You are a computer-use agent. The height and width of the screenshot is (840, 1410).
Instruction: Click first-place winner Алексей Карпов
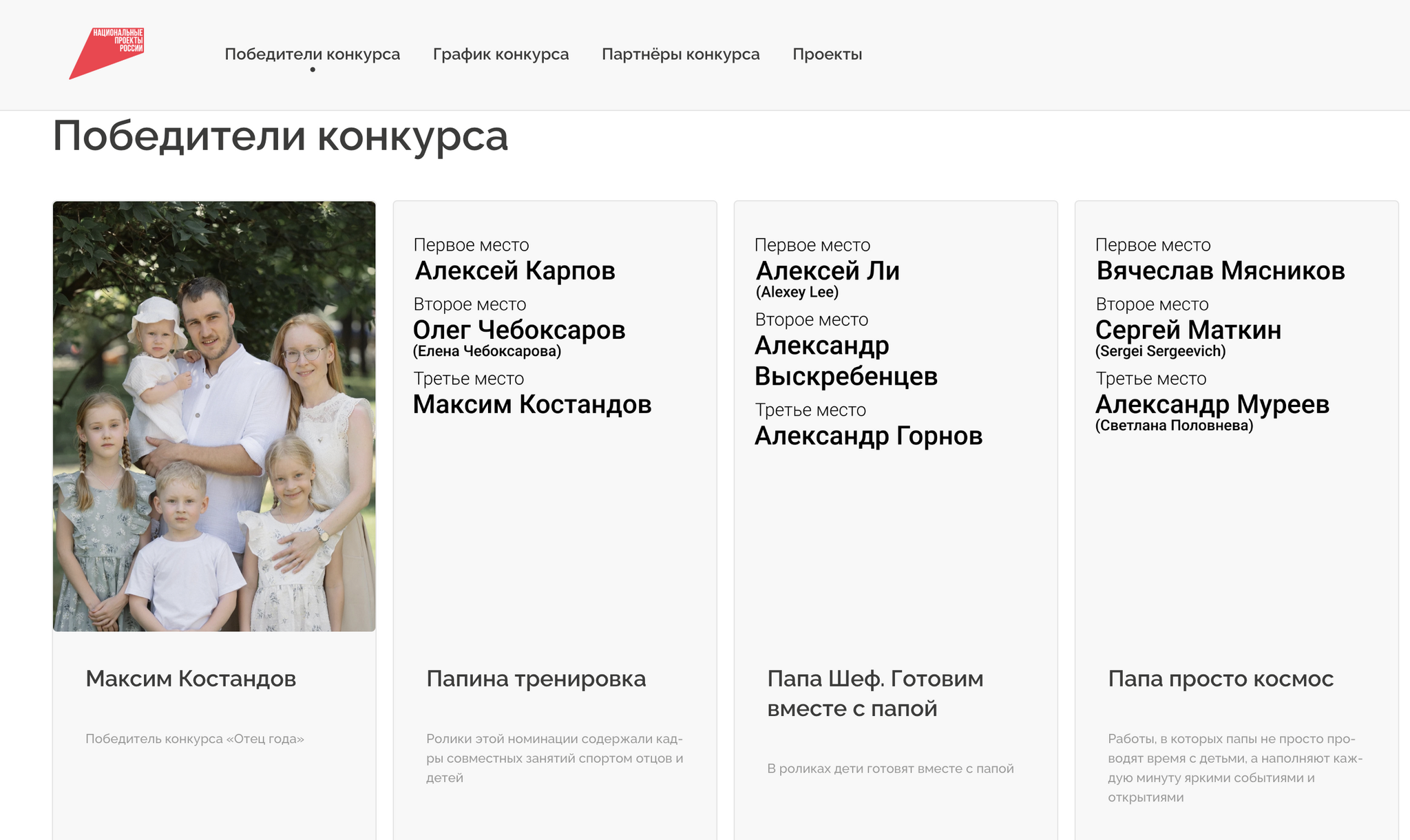click(515, 271)
